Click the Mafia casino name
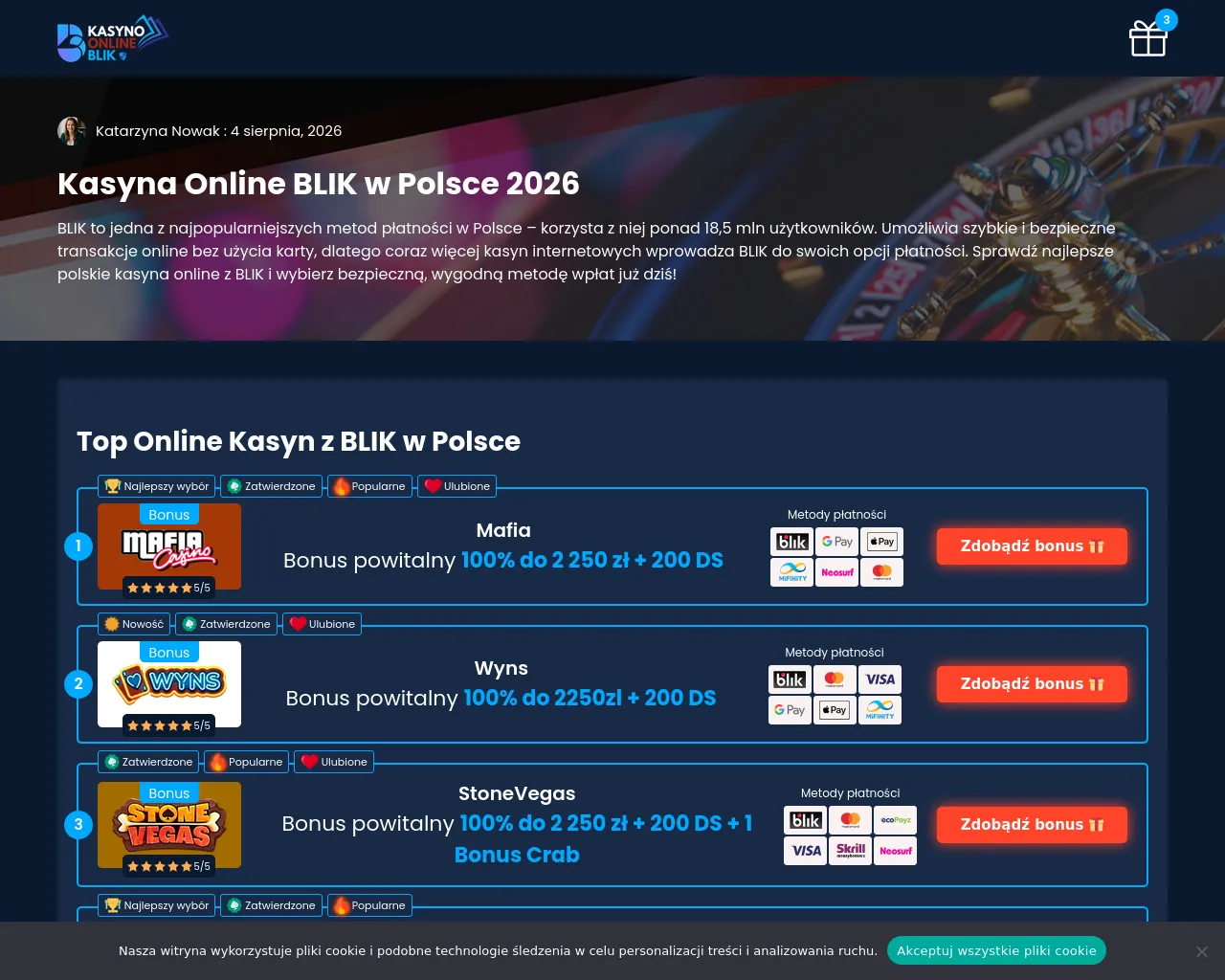Image resolution: width=1225 pixels, height=980 pixels. click(503, 530)
